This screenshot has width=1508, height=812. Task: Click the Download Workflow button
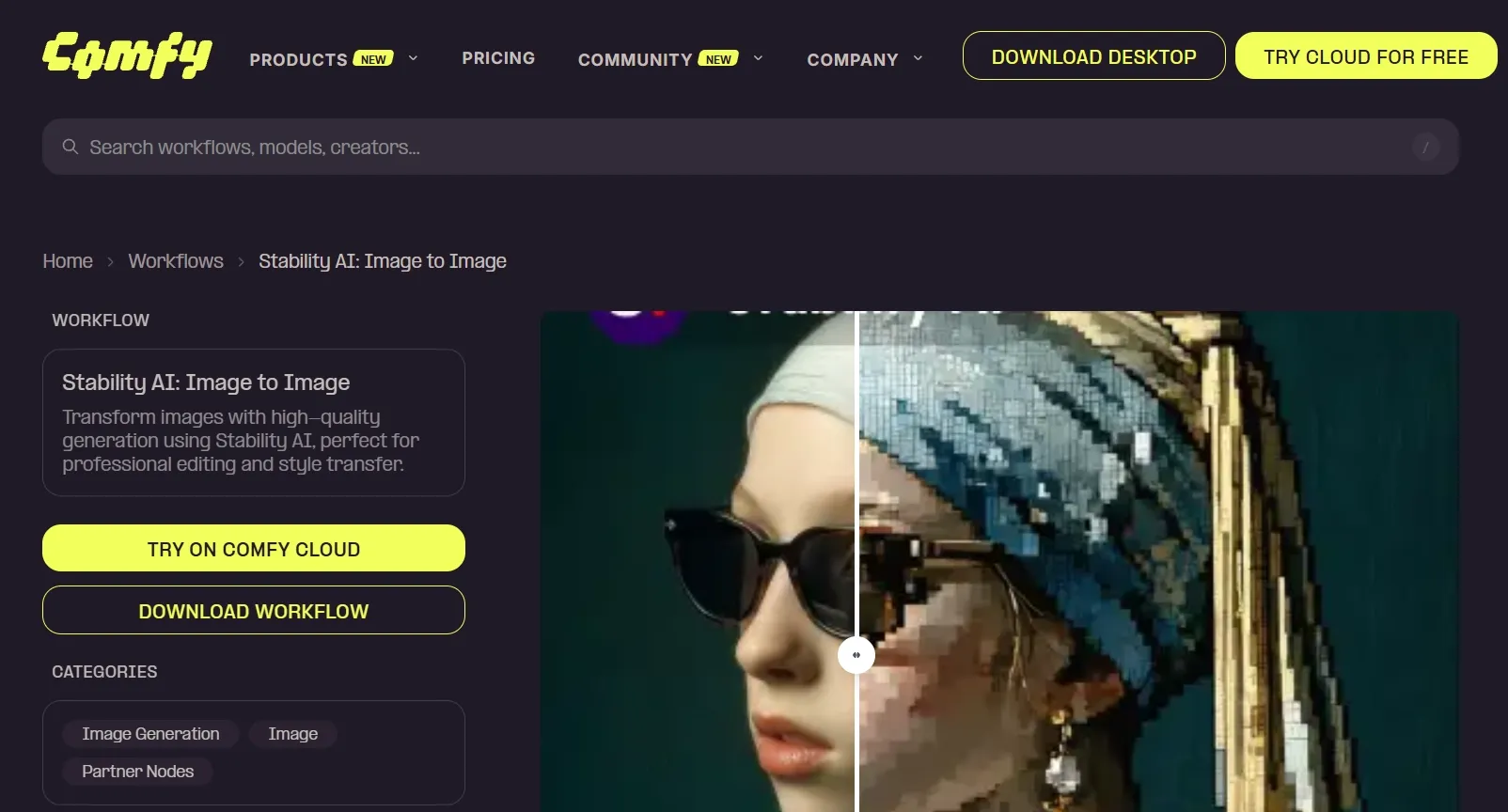[x=254, y=611]
